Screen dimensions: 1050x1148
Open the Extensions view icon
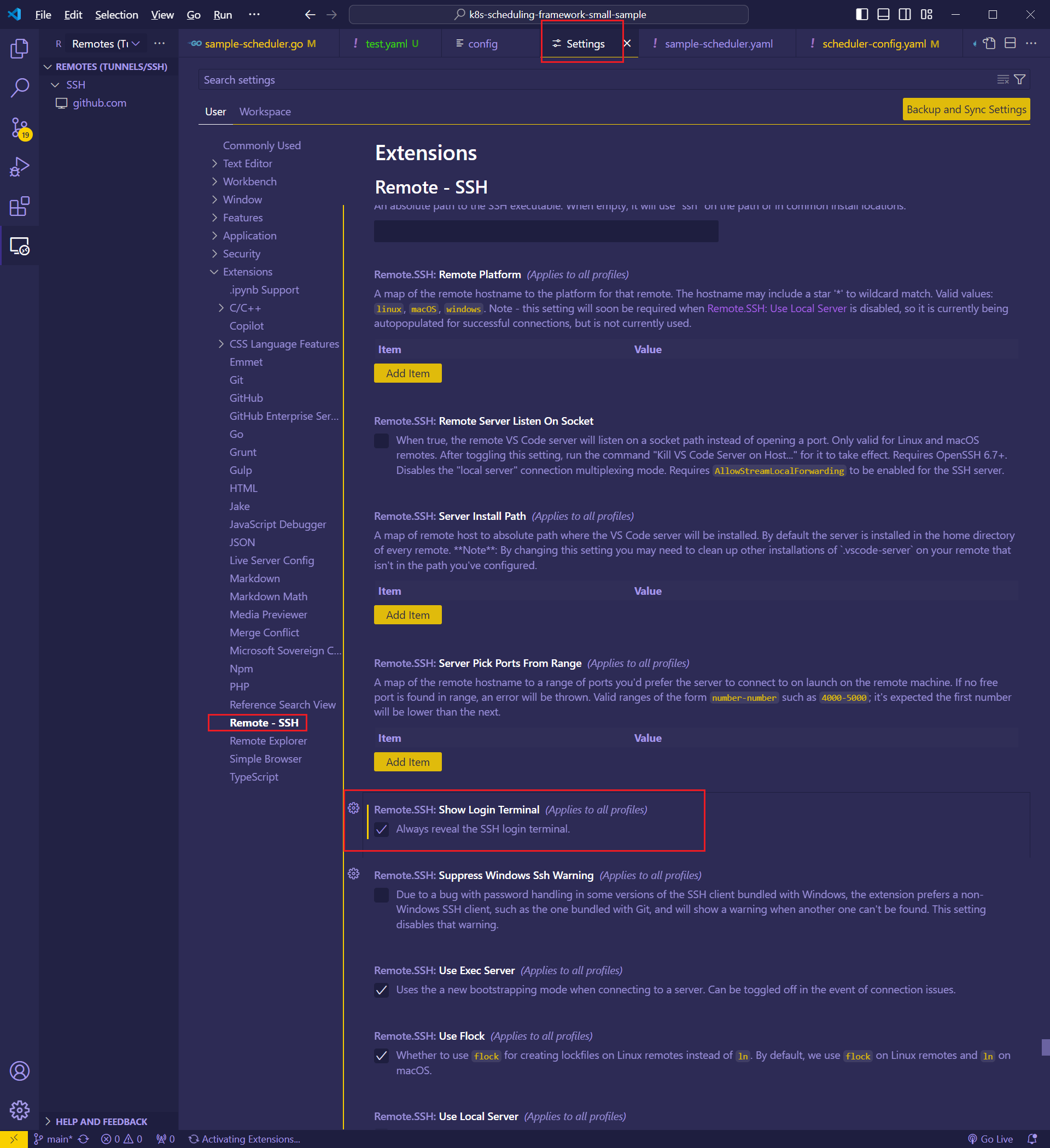(x=19, y=207)
